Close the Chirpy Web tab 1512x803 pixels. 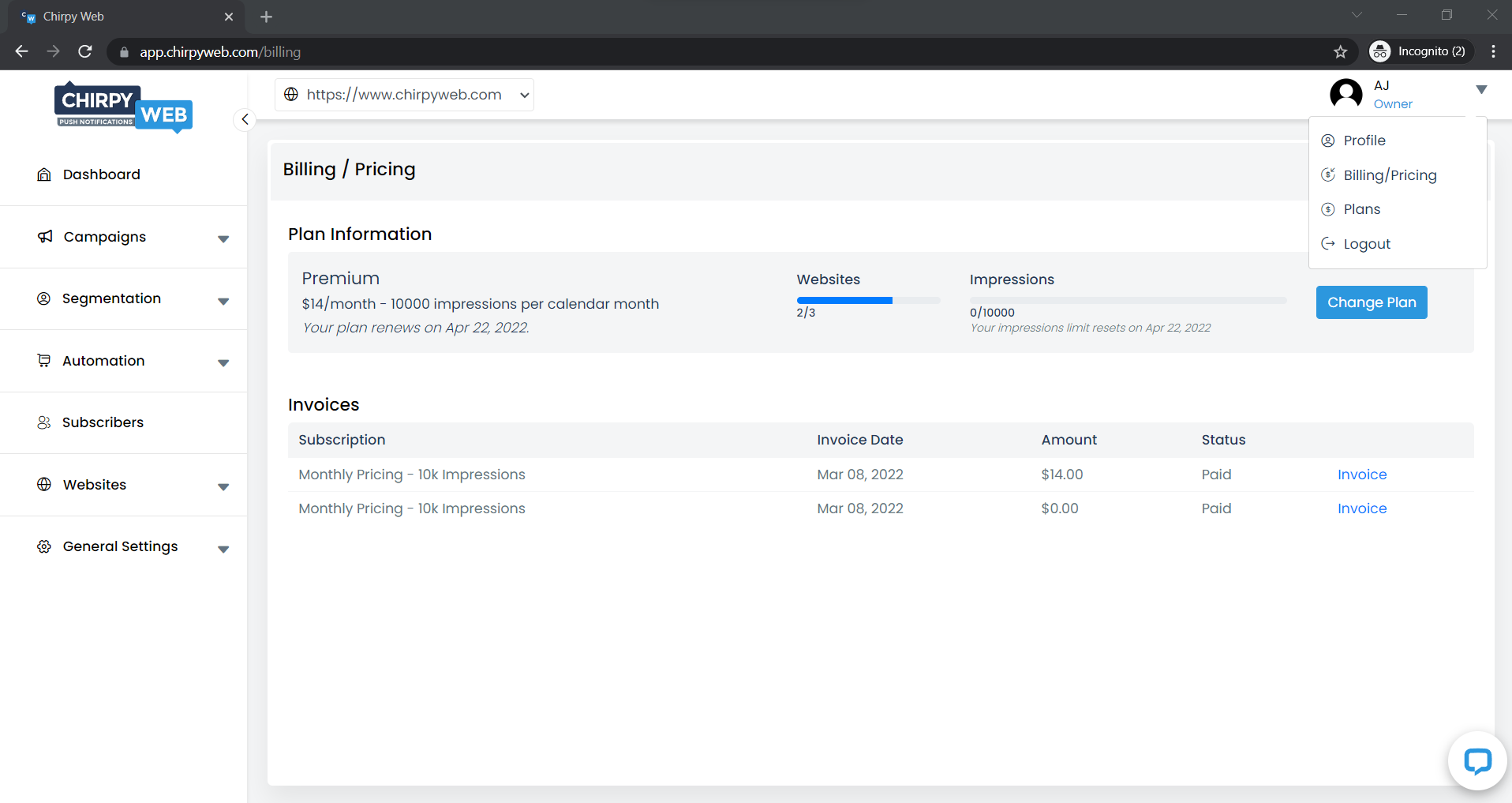coord(229,17)
